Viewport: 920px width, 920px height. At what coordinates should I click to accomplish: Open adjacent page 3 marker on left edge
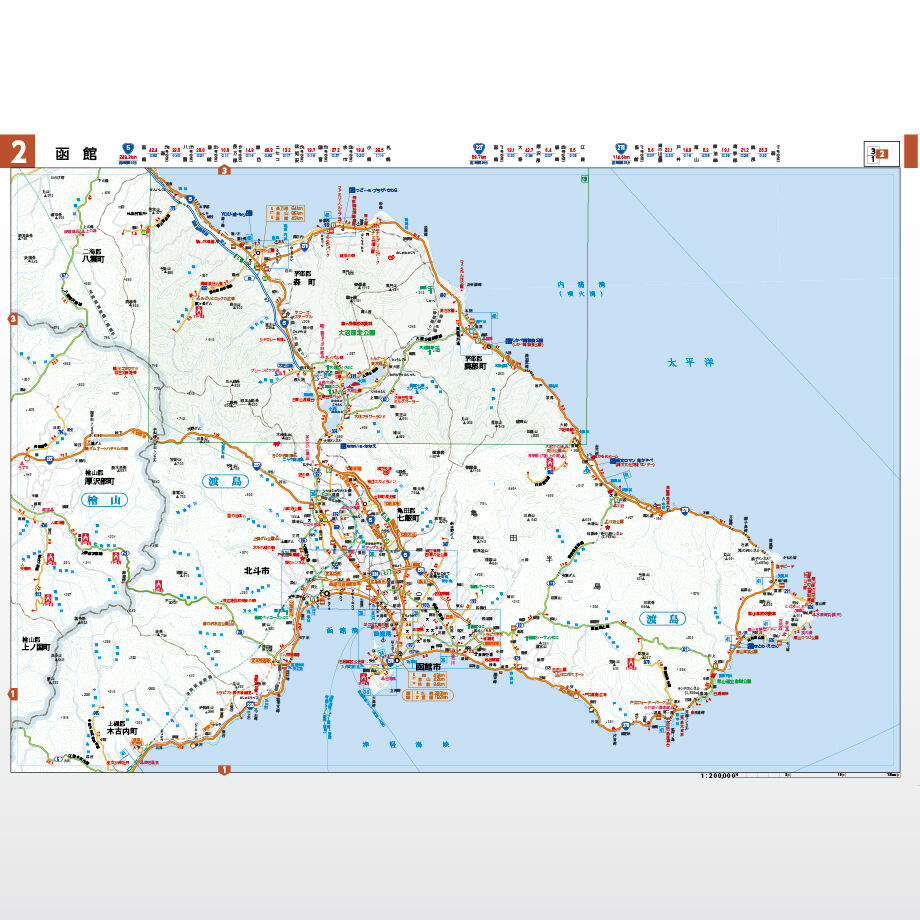coord(13,319)
